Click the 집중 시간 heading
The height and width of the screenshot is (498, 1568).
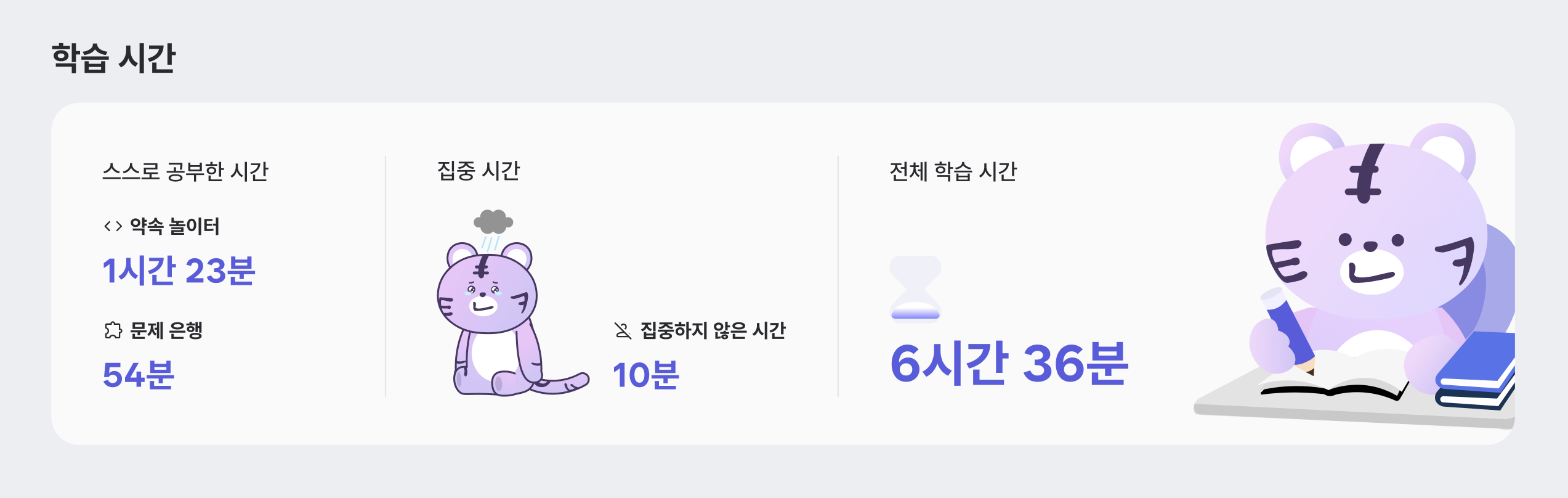click(x=479, y=171)
